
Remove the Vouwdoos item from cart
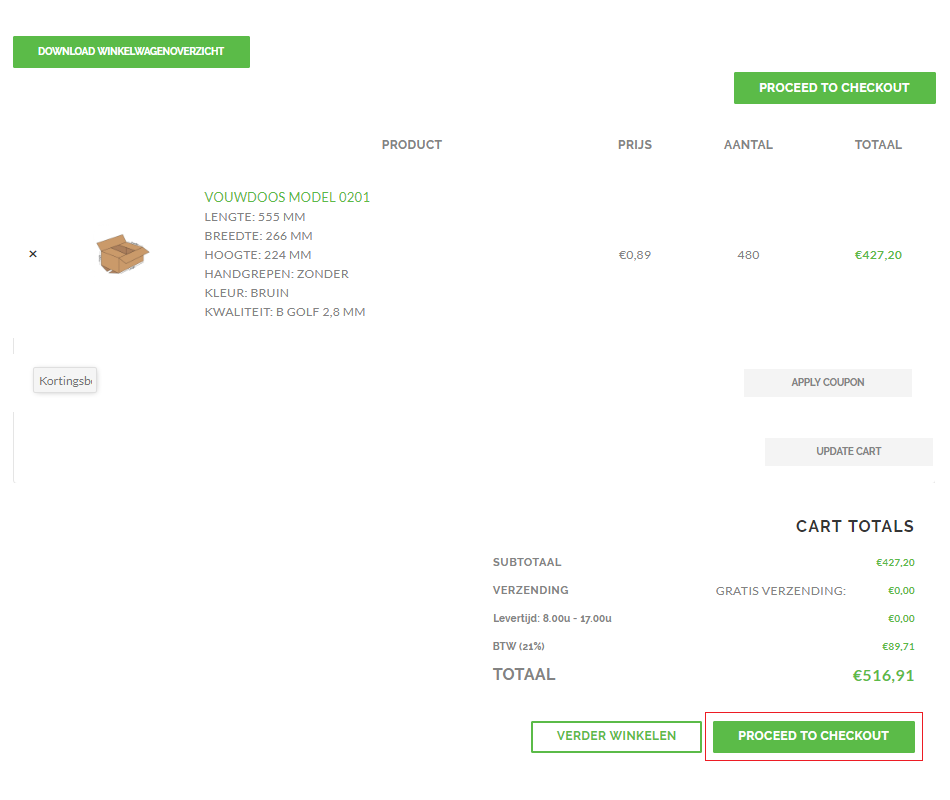(x=33, y=254)
